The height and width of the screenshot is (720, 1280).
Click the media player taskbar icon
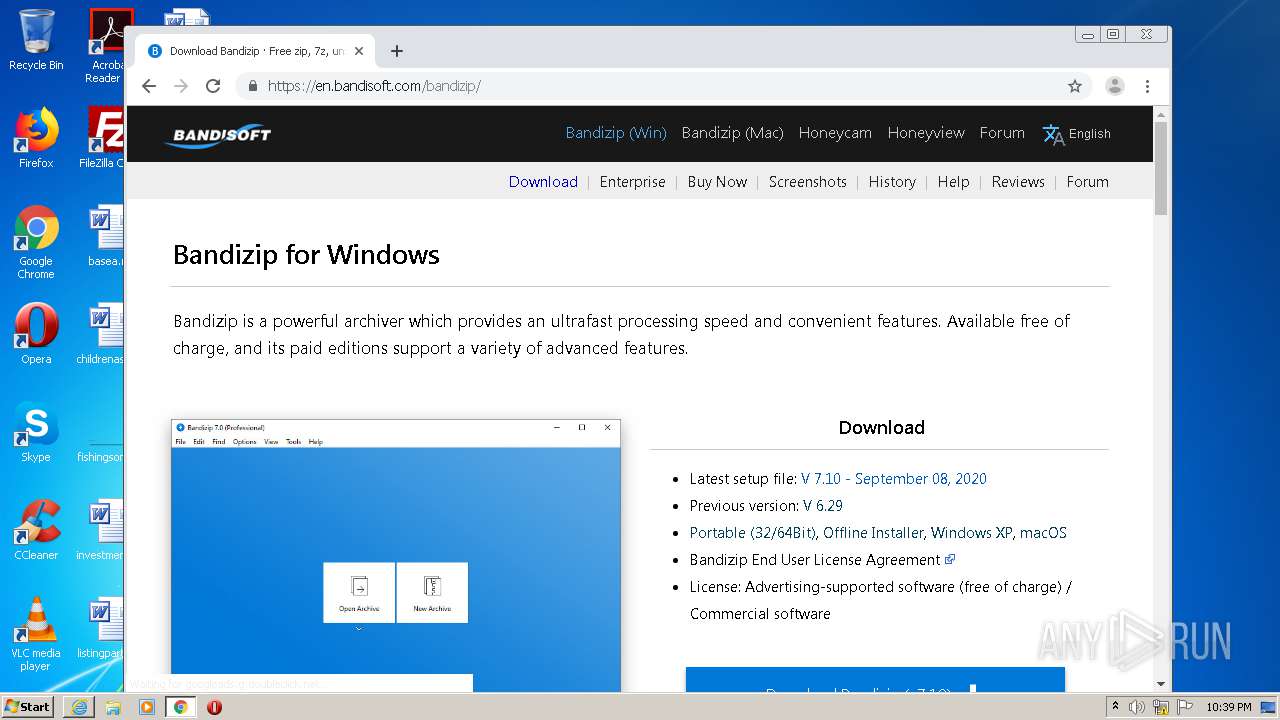tap(147, 707)
